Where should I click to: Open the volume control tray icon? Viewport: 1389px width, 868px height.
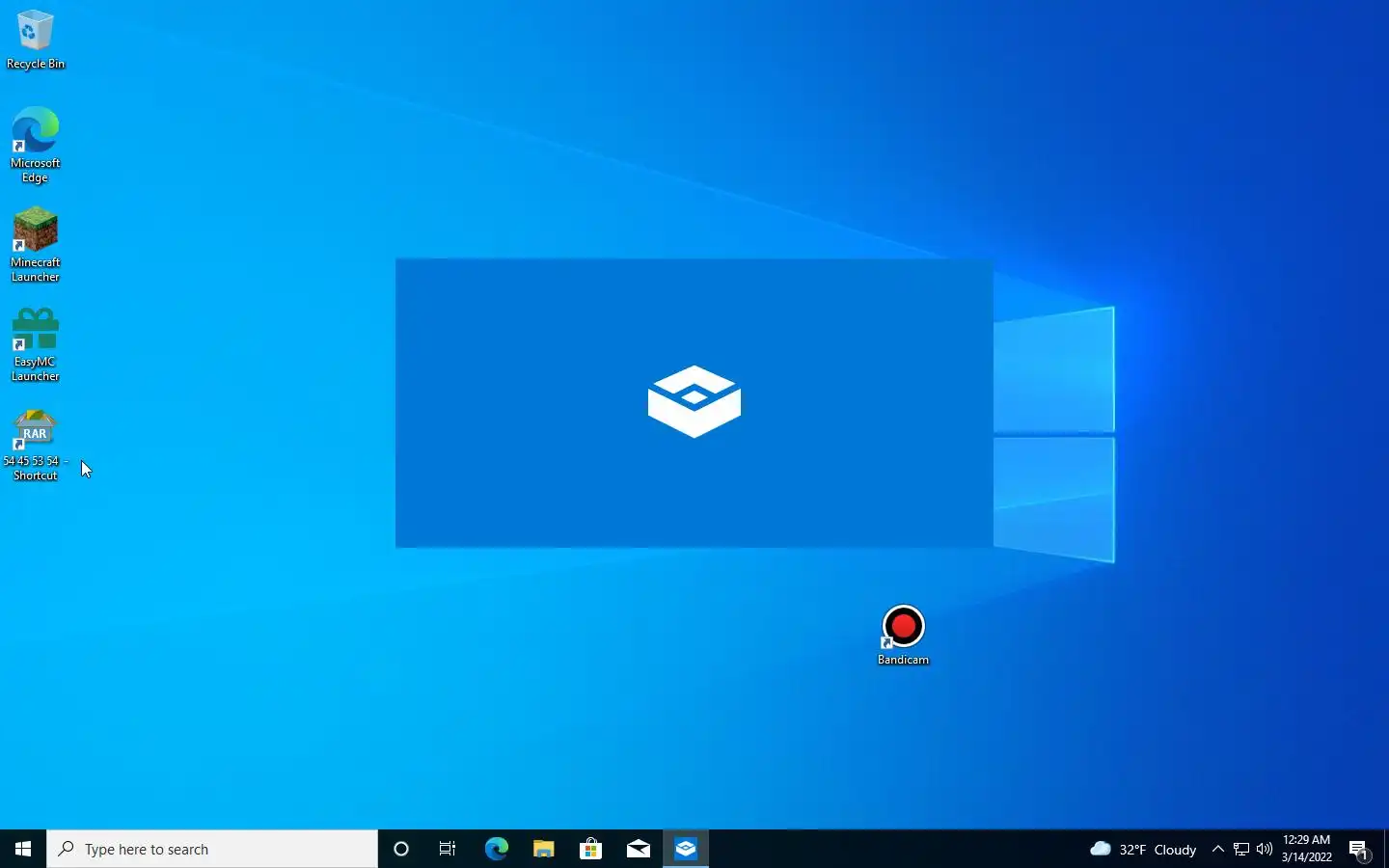tap(1265, 849)
